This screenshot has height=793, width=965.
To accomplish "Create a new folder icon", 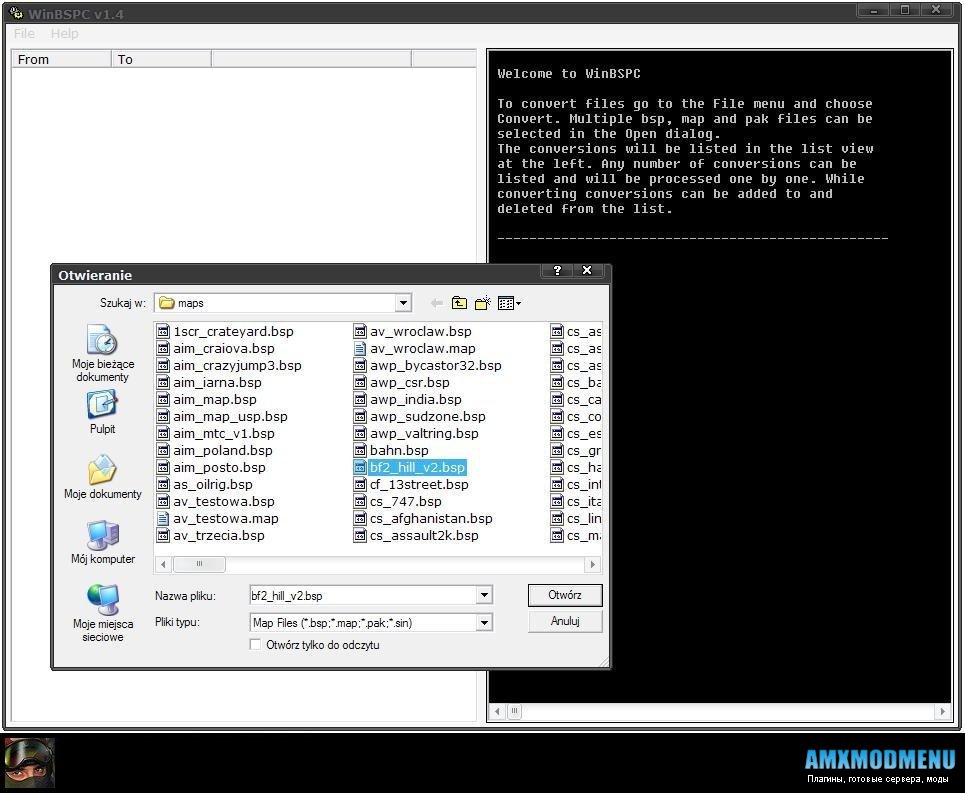I will (x=483, y=303).
